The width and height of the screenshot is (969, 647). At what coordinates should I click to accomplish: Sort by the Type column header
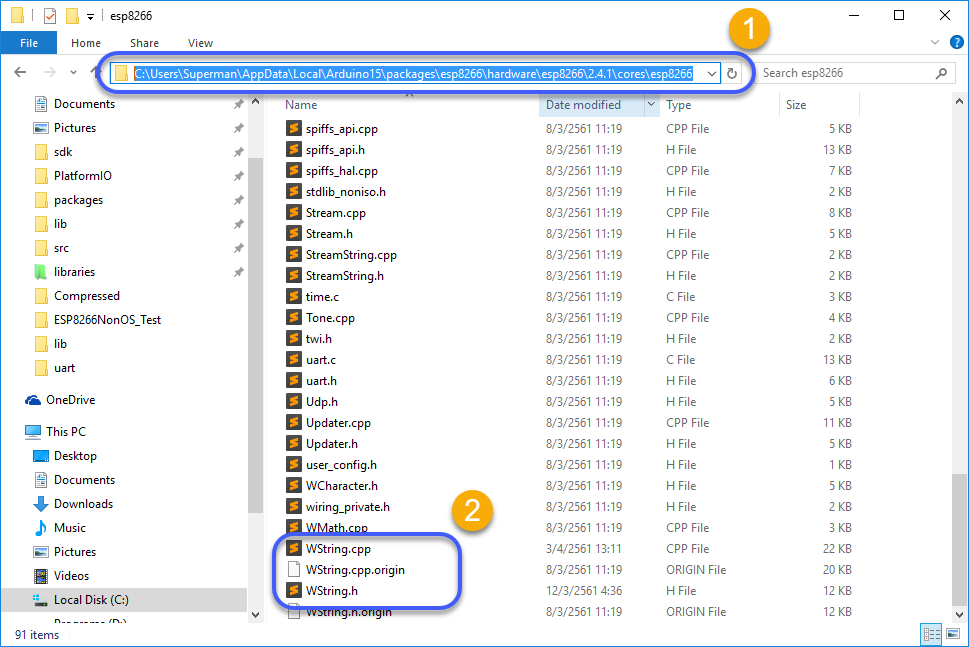[679, 105]
